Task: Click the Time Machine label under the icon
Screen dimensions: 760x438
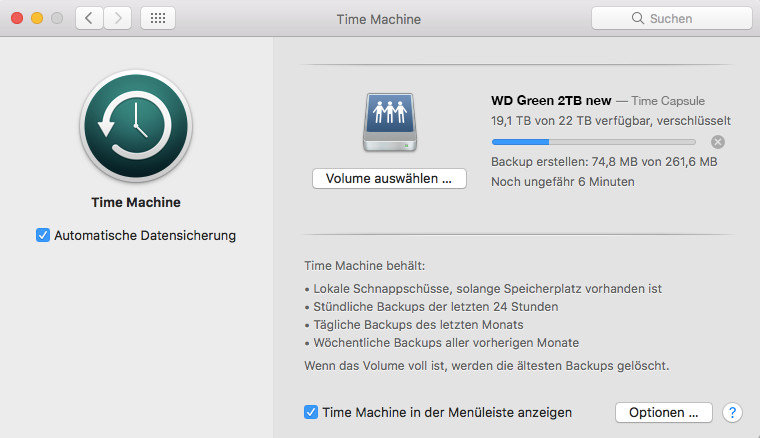Action: pos(136,203)
